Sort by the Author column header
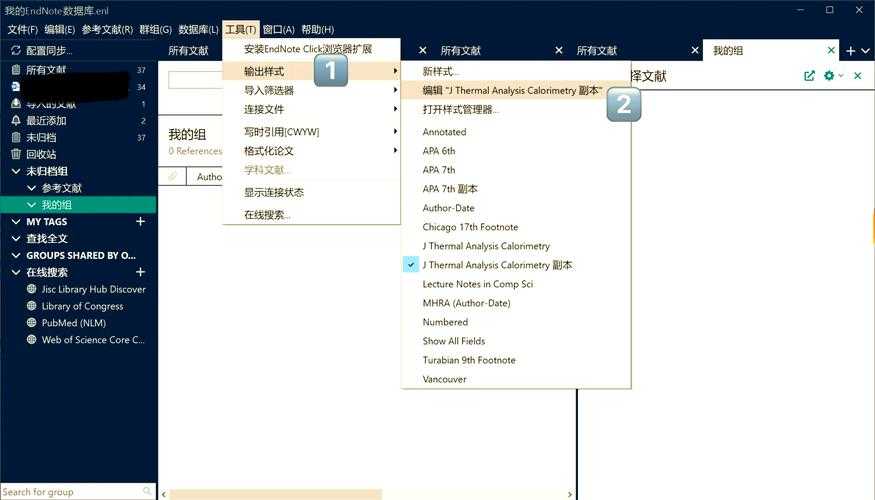875x500 pixels. pyautogui.click(x=209, y=176)
